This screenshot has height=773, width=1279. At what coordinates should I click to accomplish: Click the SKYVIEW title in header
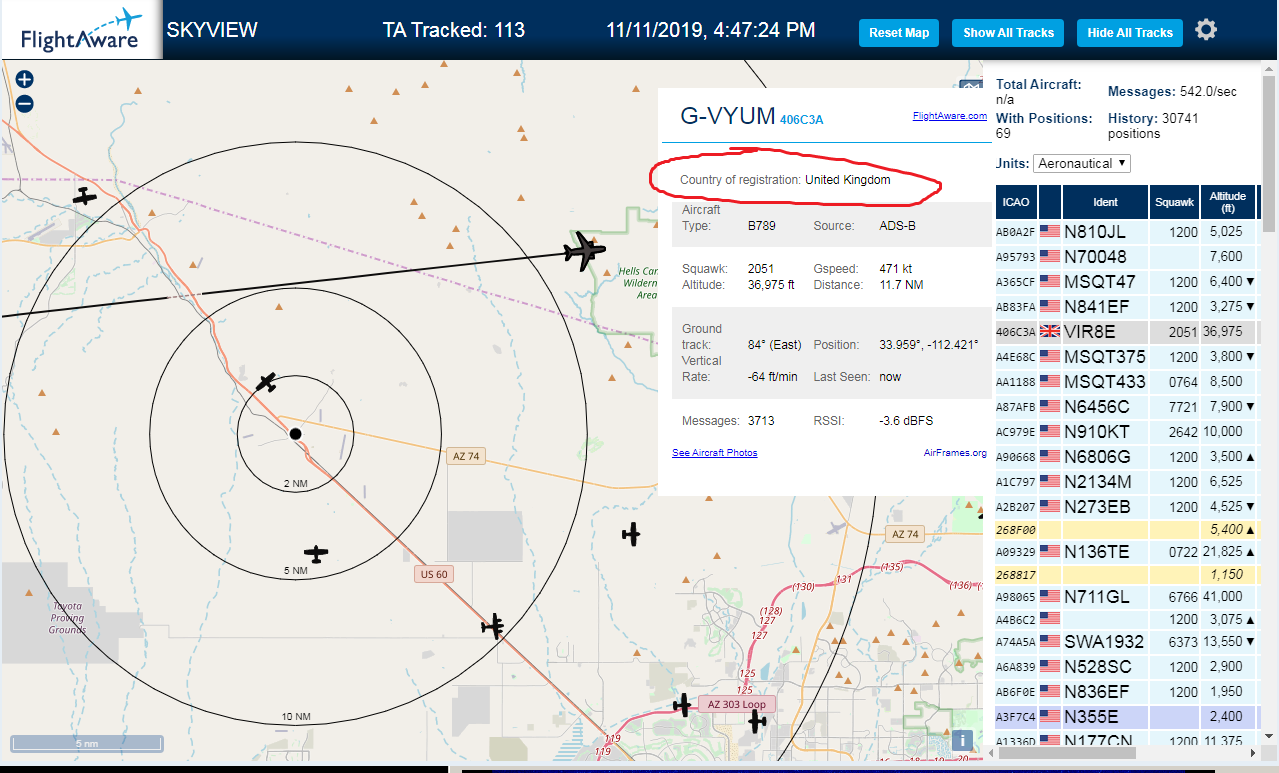tap(212, 30)
